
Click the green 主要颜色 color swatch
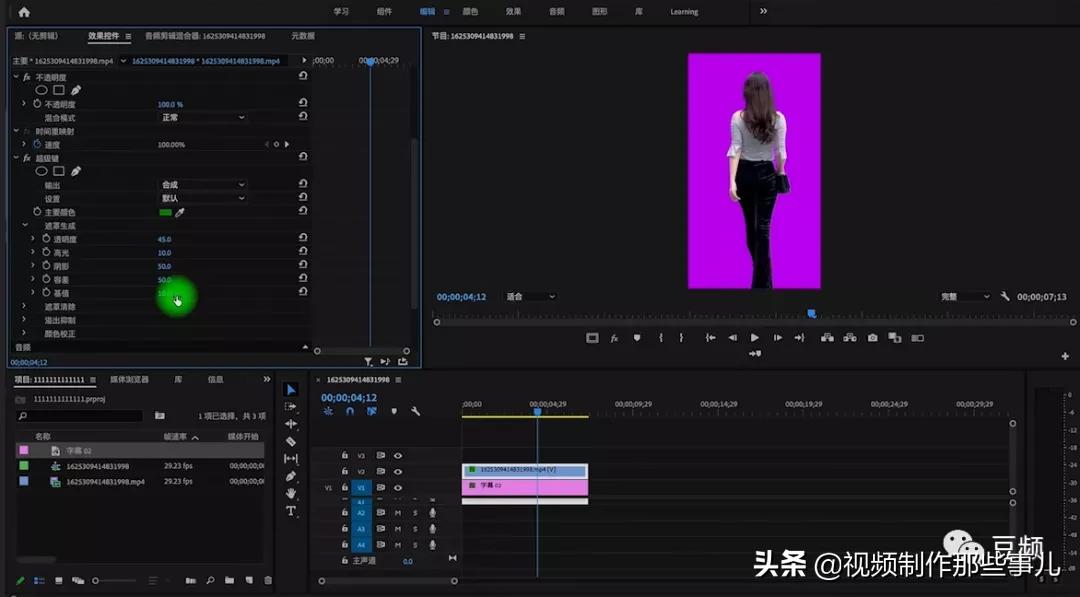[166, 212]
